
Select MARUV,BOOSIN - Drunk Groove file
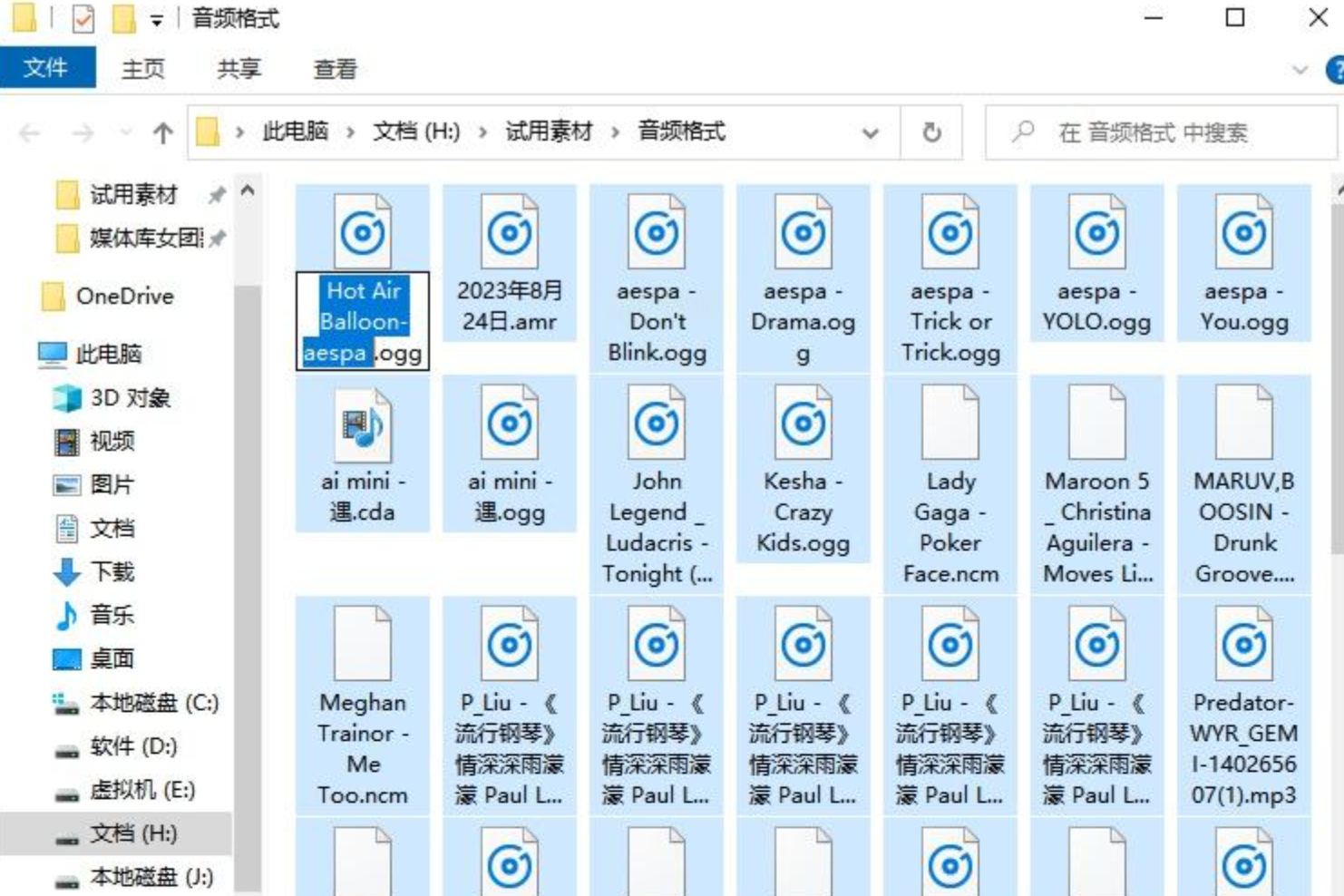(1244, 484)
